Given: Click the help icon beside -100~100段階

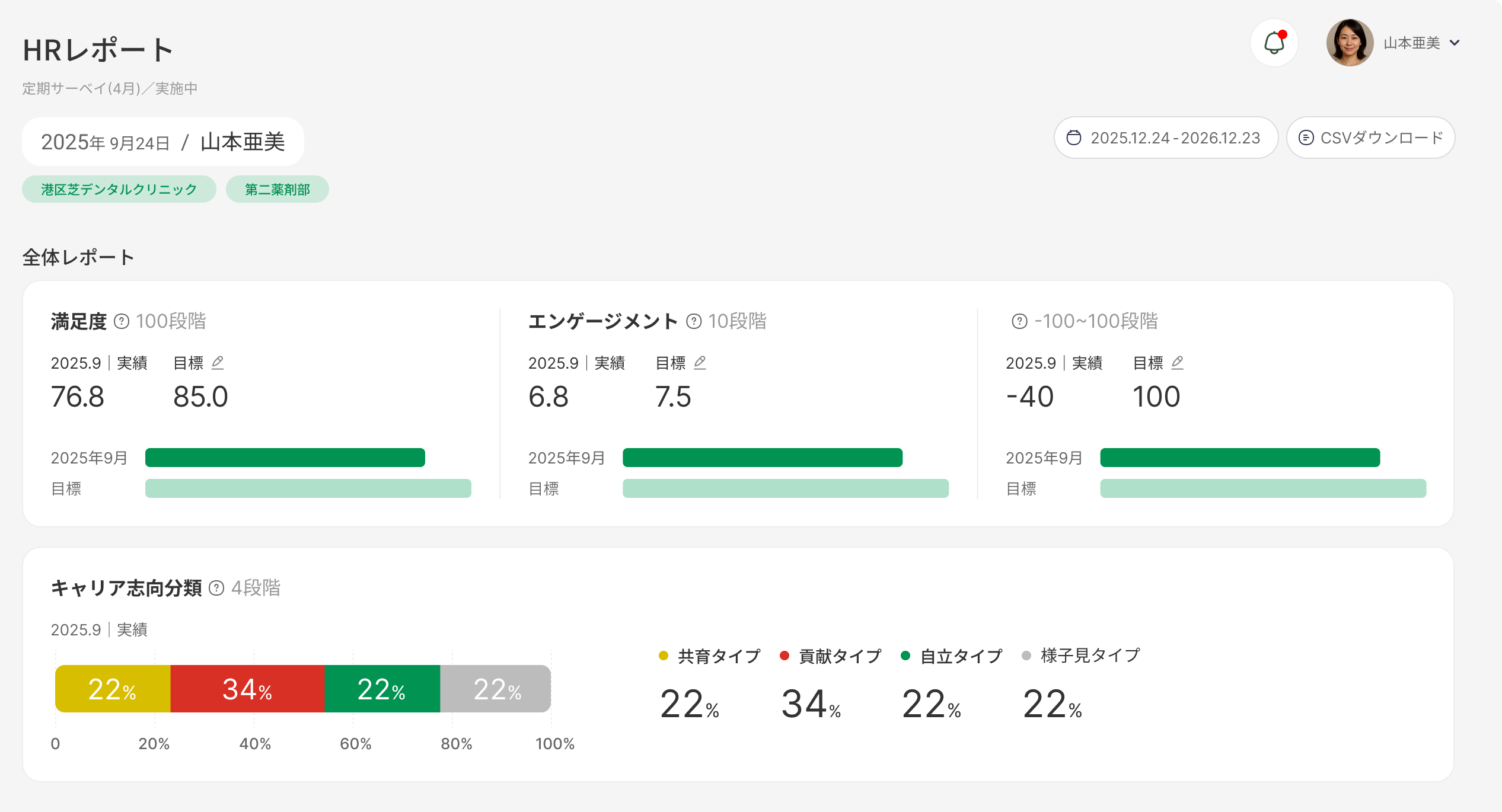Looking at the screenshot, I should point(1019,321).
